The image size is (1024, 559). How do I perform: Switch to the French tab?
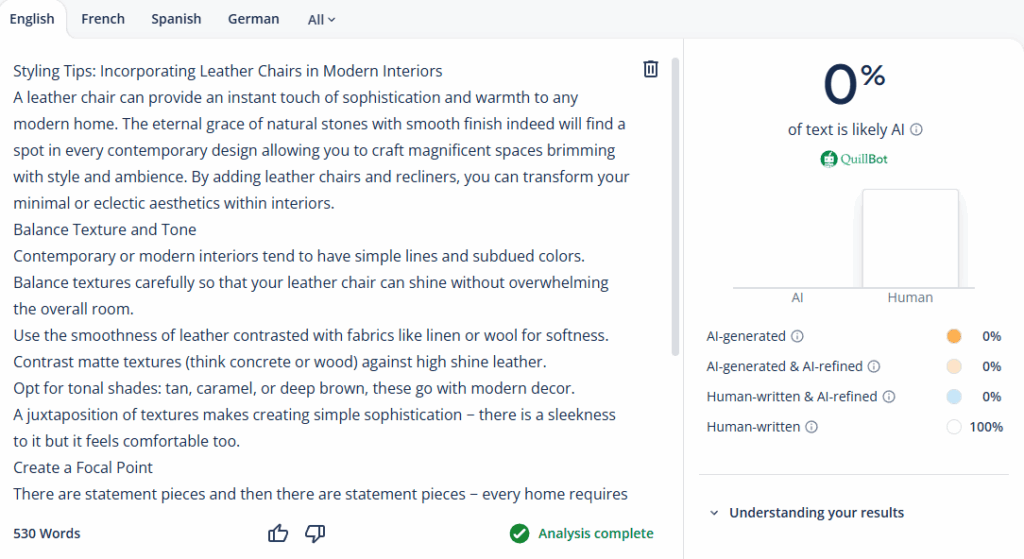103,19
